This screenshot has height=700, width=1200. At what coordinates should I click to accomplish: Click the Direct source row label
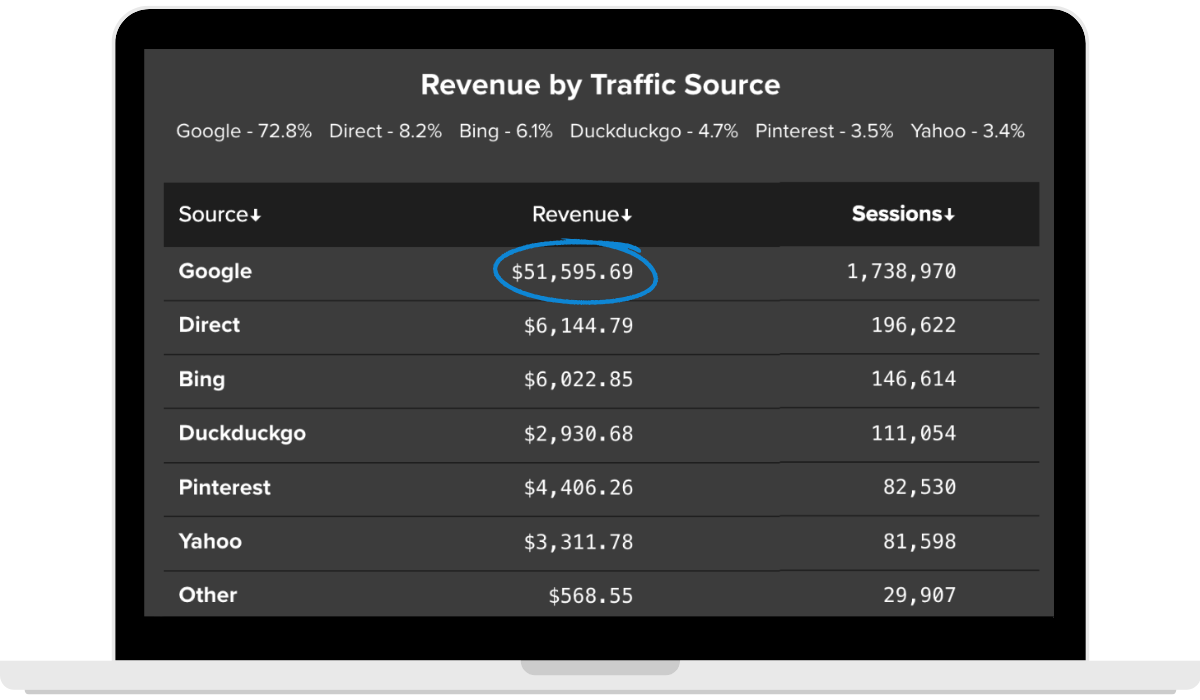tap(209, 325)
